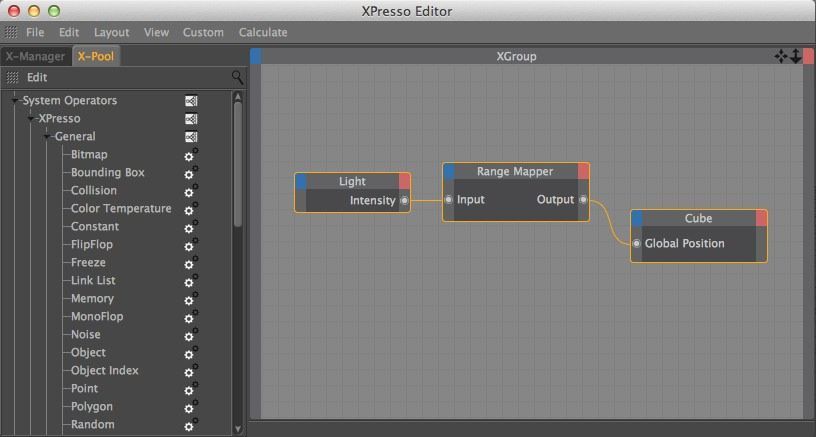Screen dimensions: 816x437
Task: Click the red output square on Light node
Action: click(x=404, y=181)
